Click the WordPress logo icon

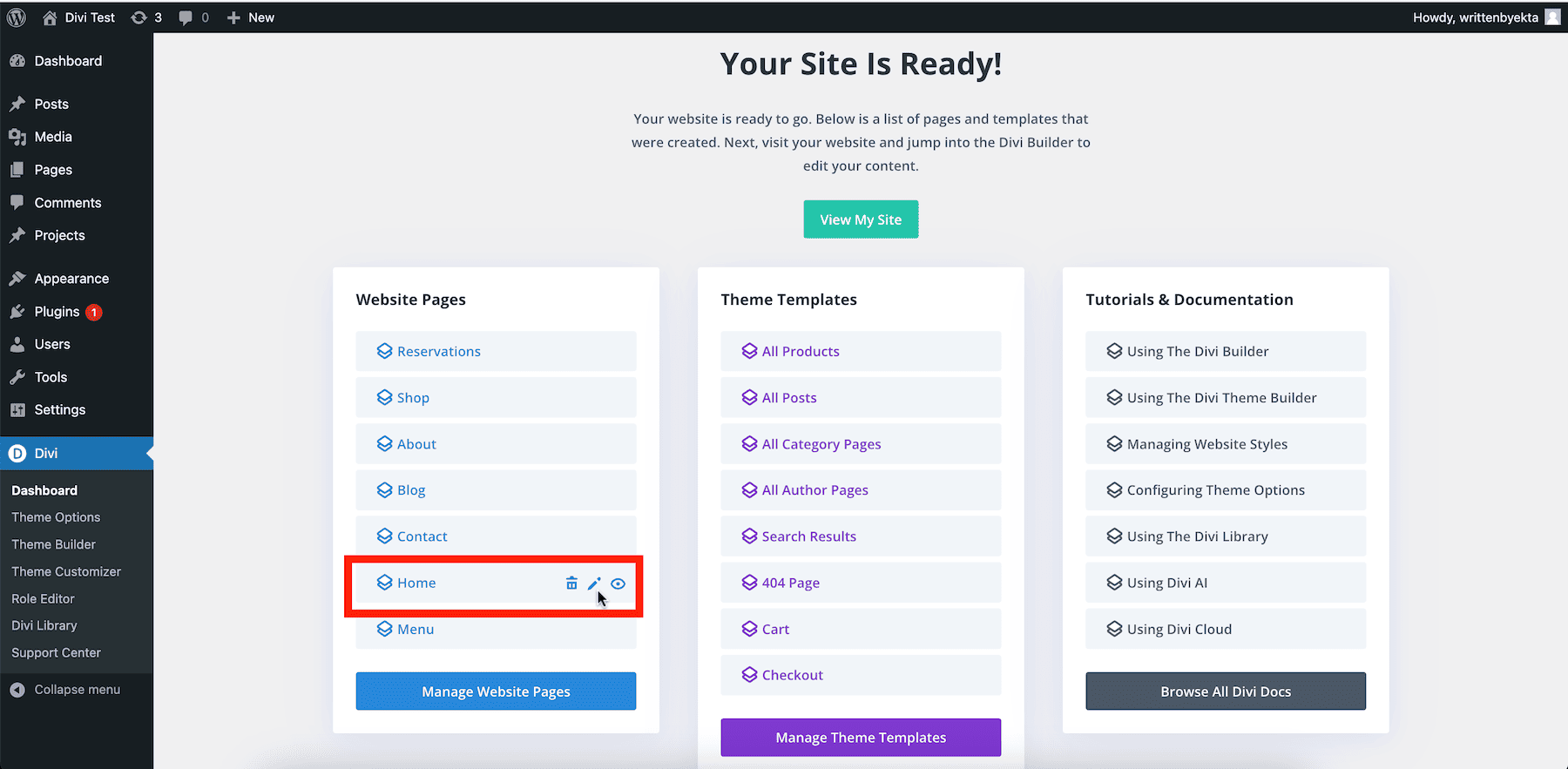[x=17, y=17]
